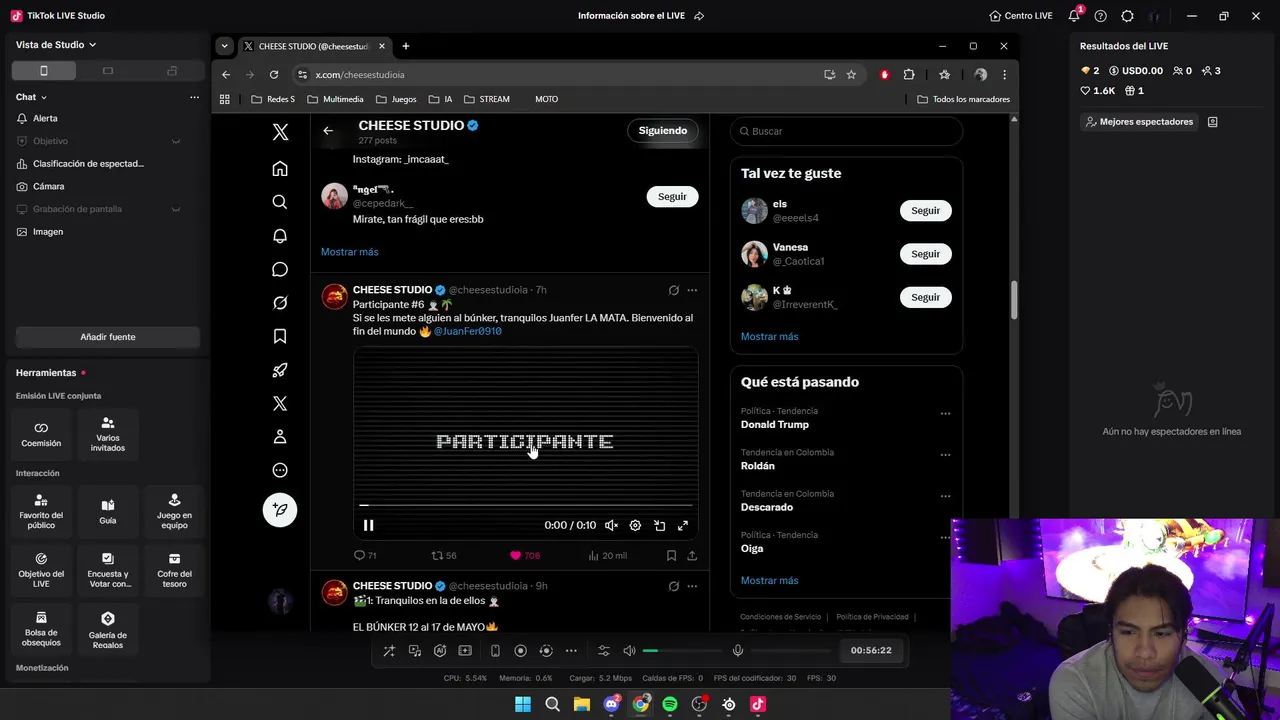1280x720 pixels.
Task: Open File Explorer from the taskbar
Action: click(581, 704)
